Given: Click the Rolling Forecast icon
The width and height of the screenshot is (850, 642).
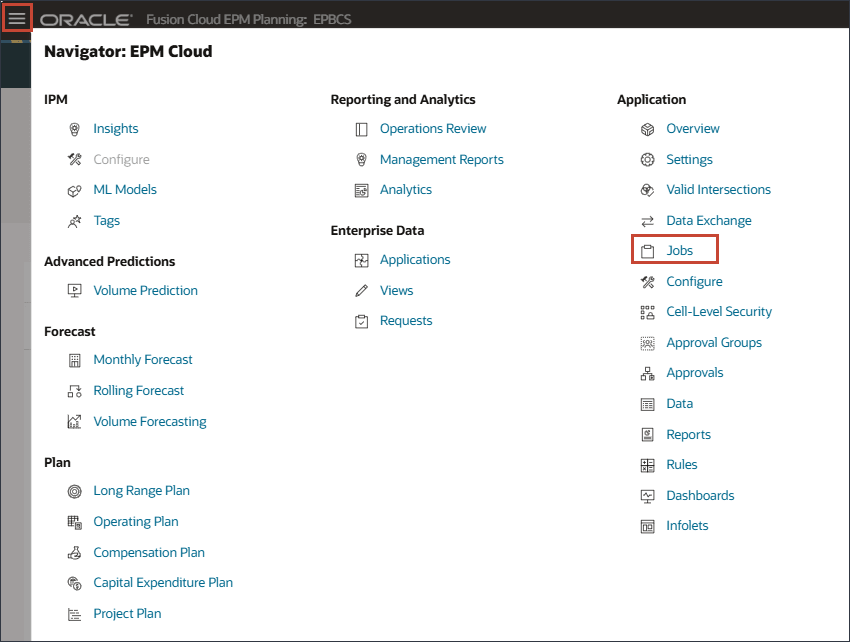Looking at the screenshot, I should point(74,391).
